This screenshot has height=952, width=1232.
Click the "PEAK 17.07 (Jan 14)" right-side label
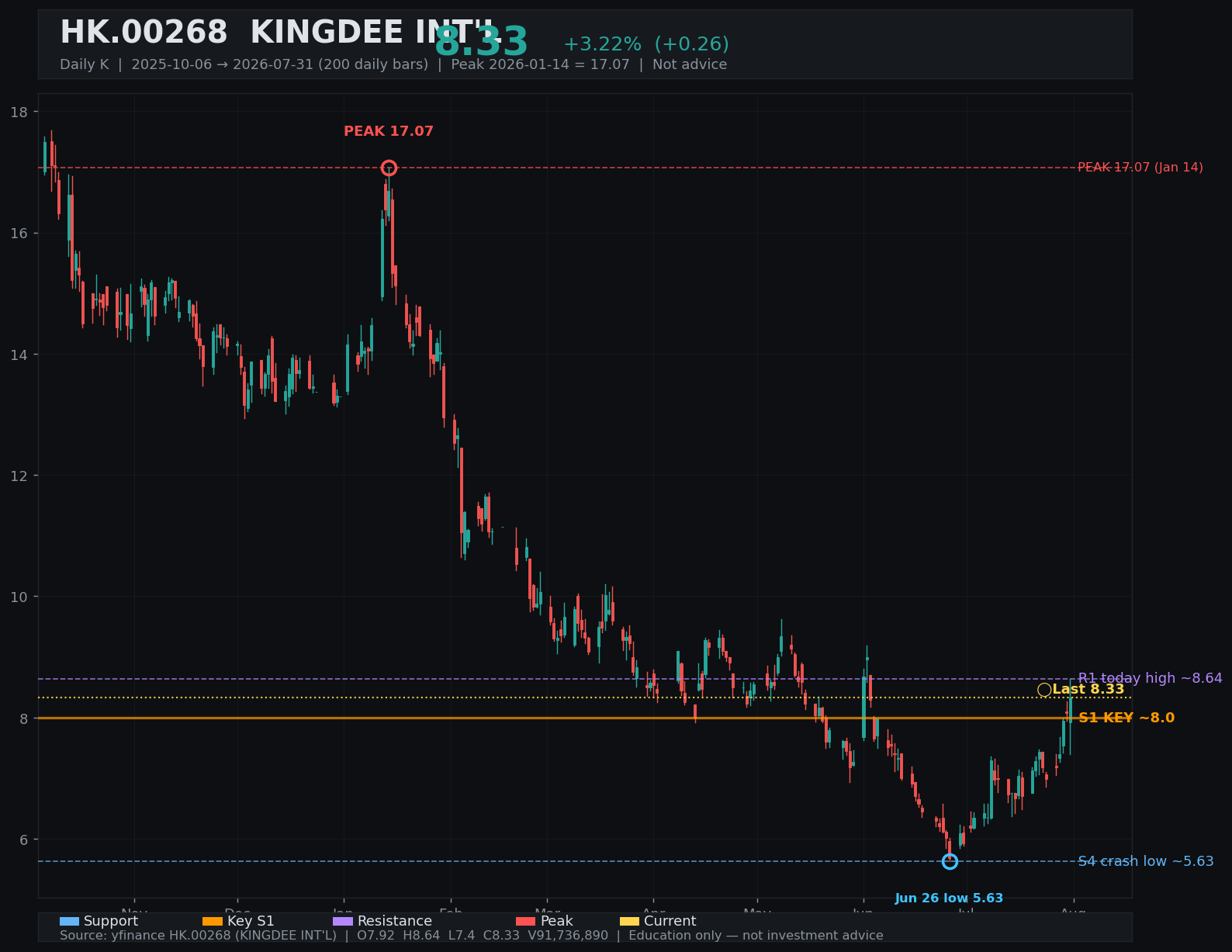1140,168
